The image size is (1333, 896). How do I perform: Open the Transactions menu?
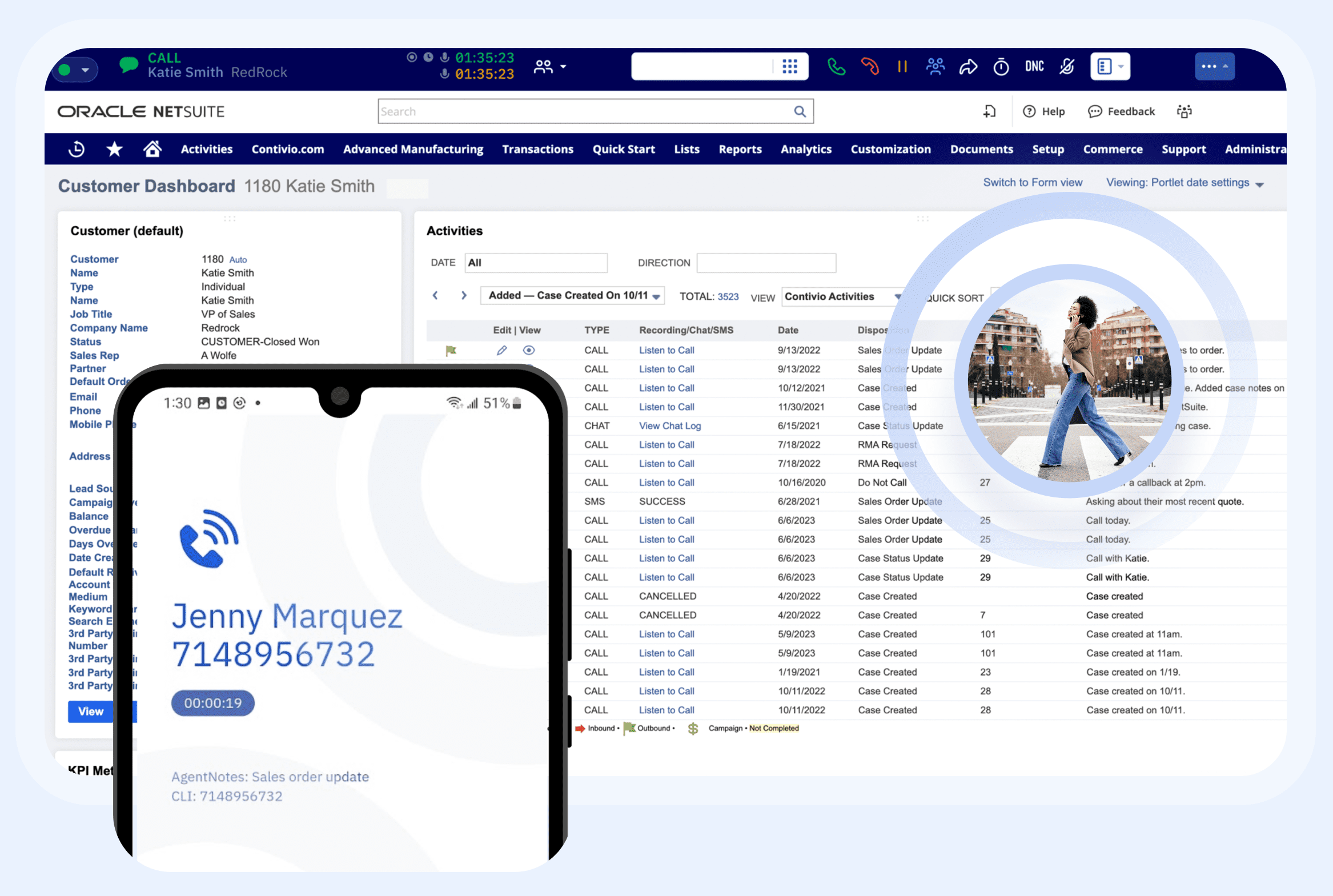(x=537, y=149)
